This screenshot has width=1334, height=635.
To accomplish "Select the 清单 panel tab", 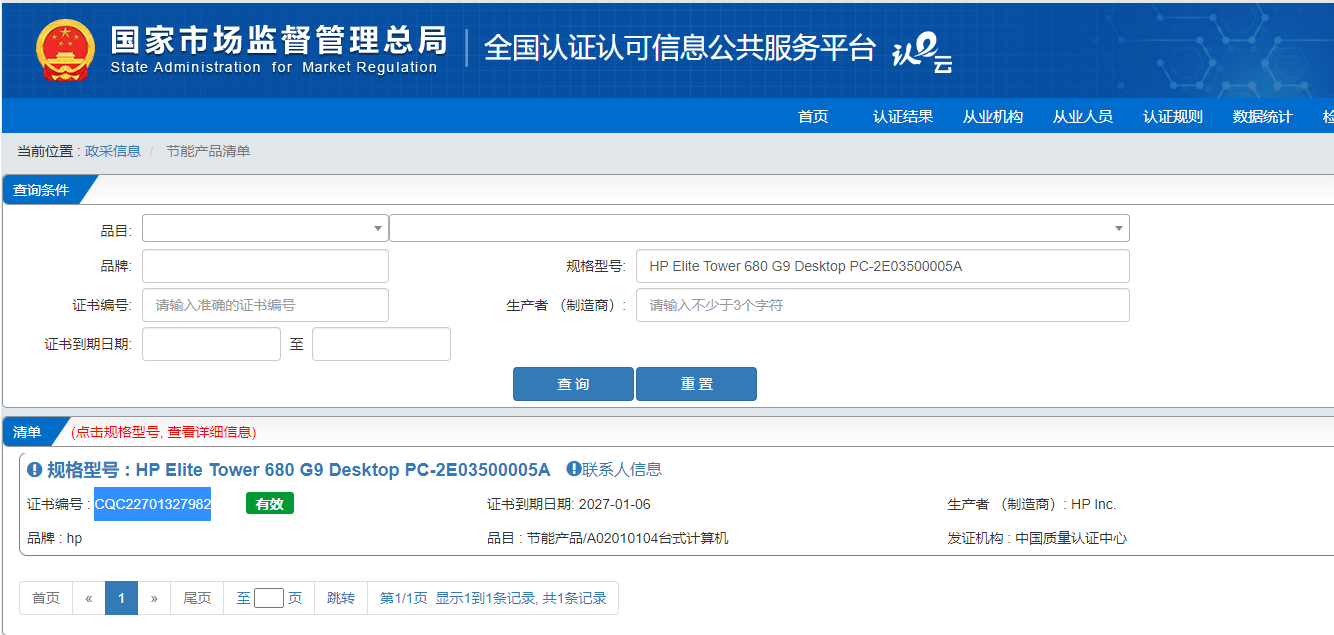I will [x=30, y=432].
